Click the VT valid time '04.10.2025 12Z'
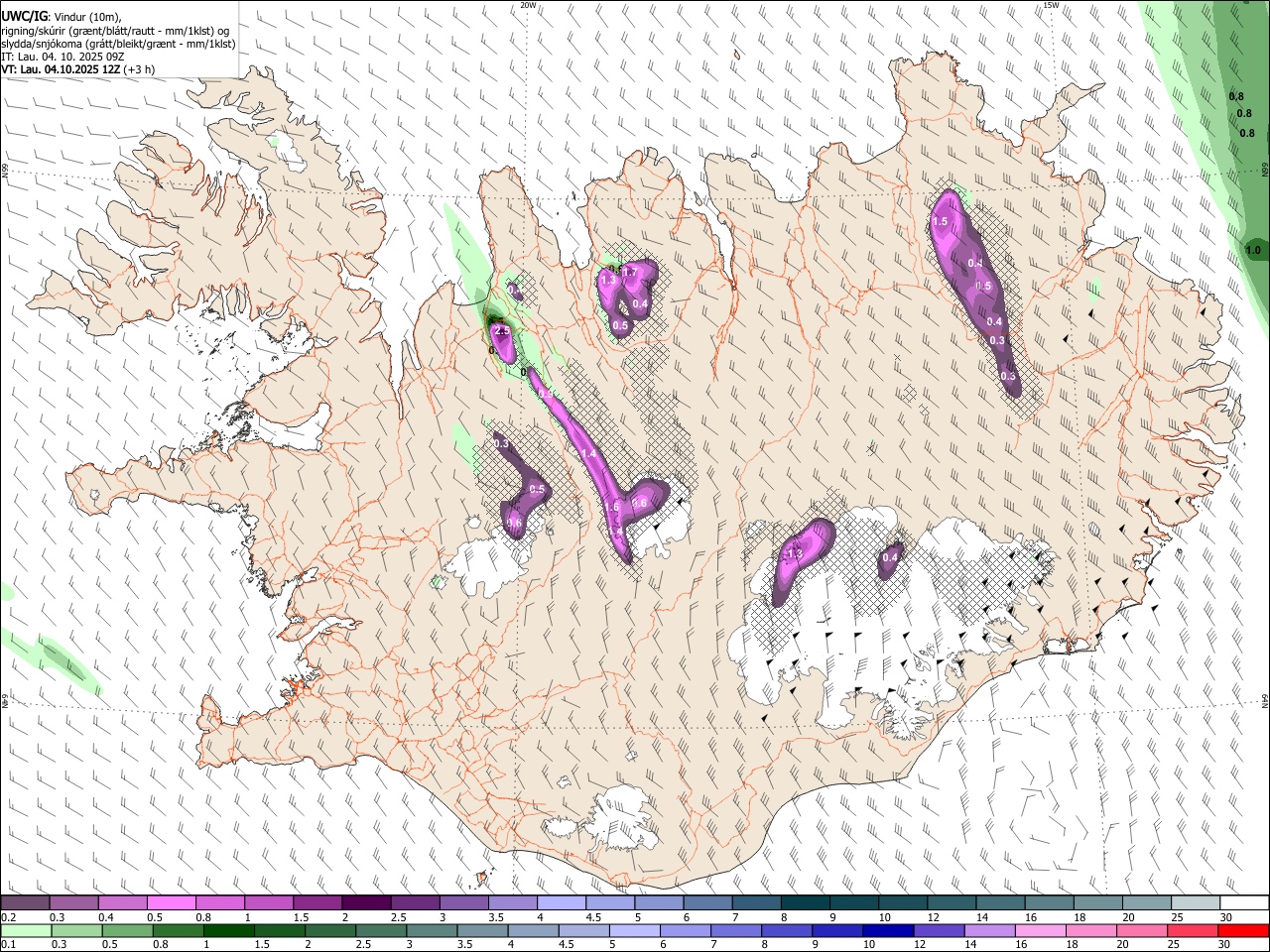The width and height of the screenshot is (1270, 952). pyautogui.click(x=81, y=69)
